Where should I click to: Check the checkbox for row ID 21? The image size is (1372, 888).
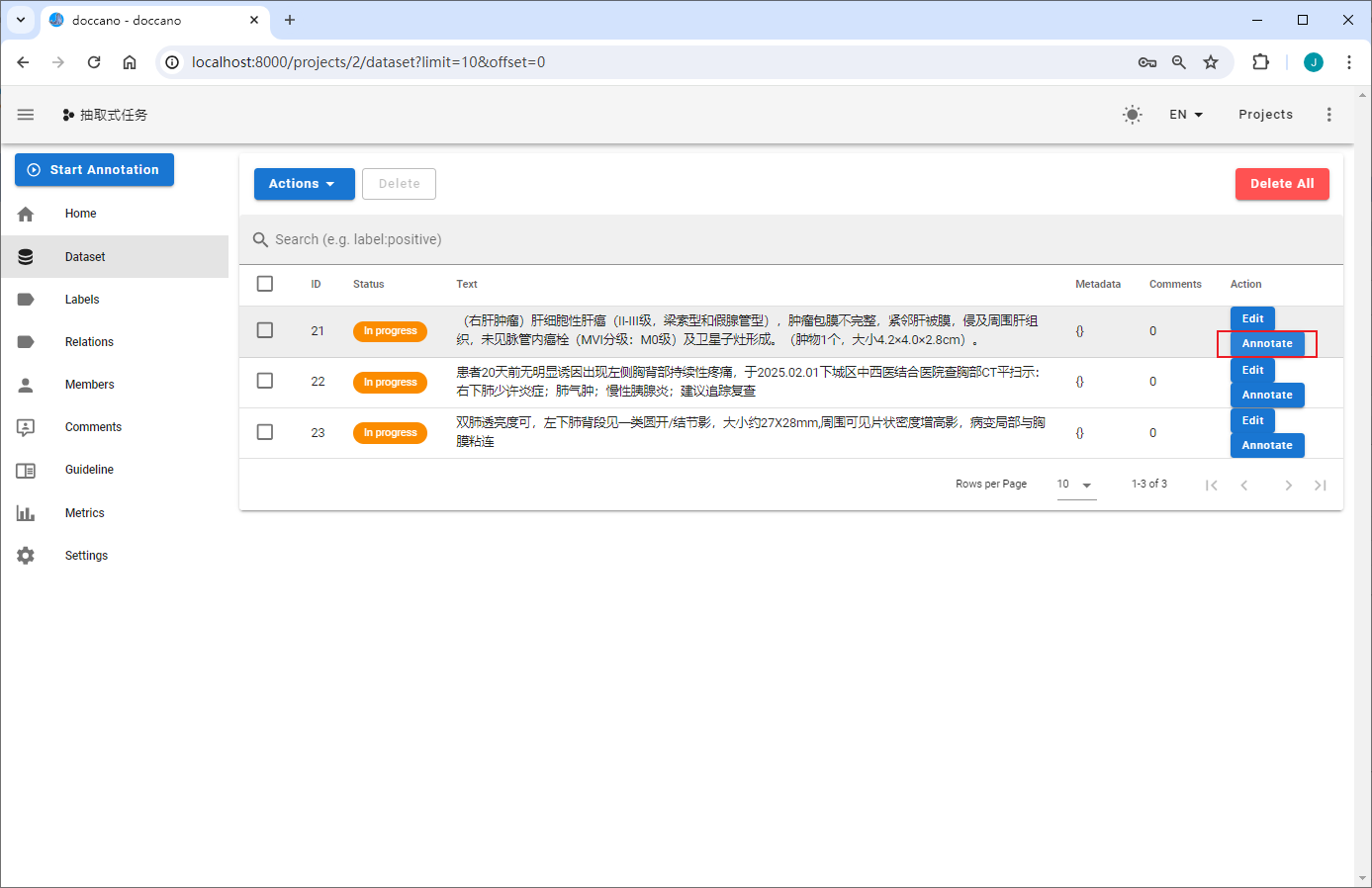tap(265, 330)
